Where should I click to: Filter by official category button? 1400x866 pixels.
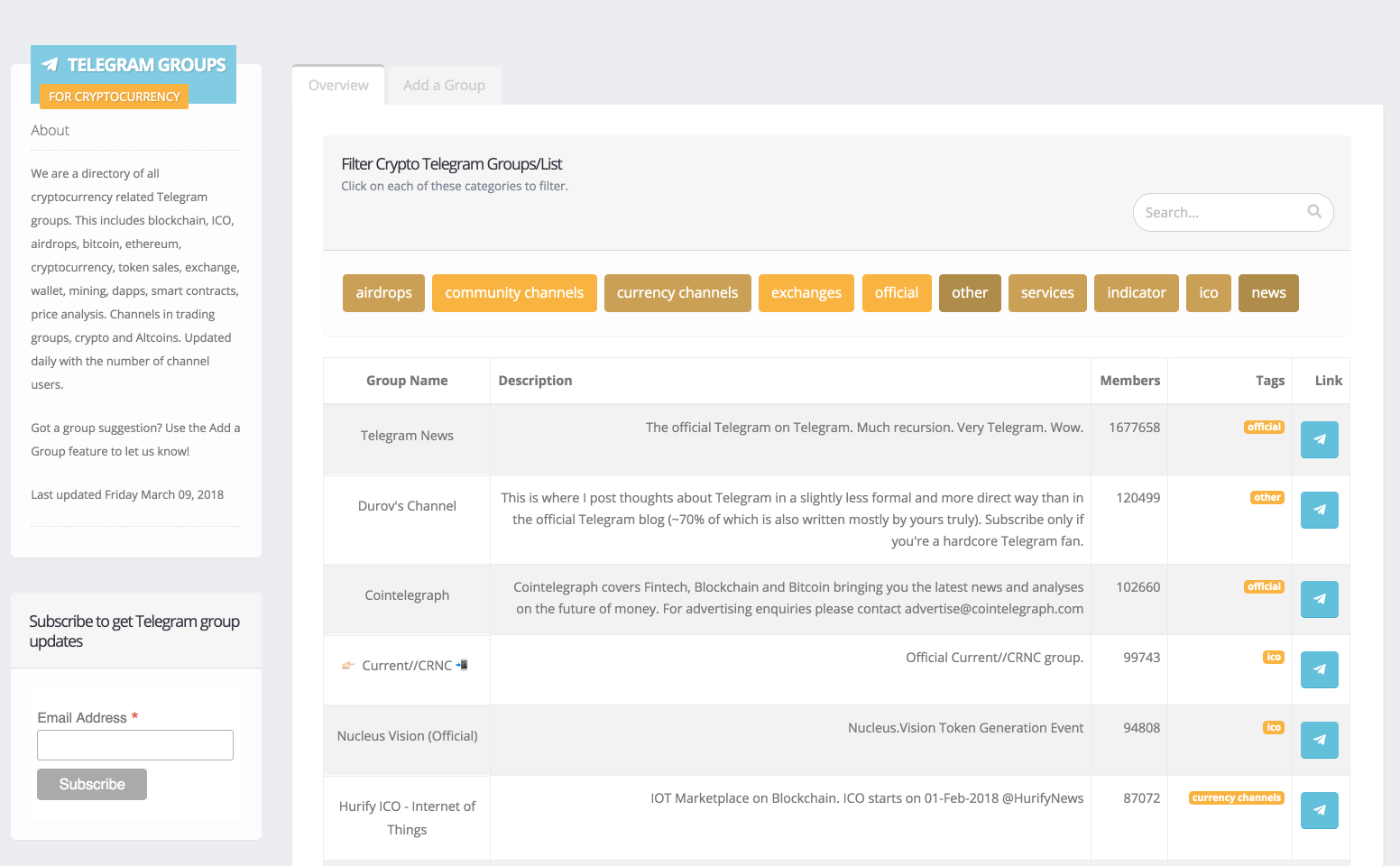point(897,293)
